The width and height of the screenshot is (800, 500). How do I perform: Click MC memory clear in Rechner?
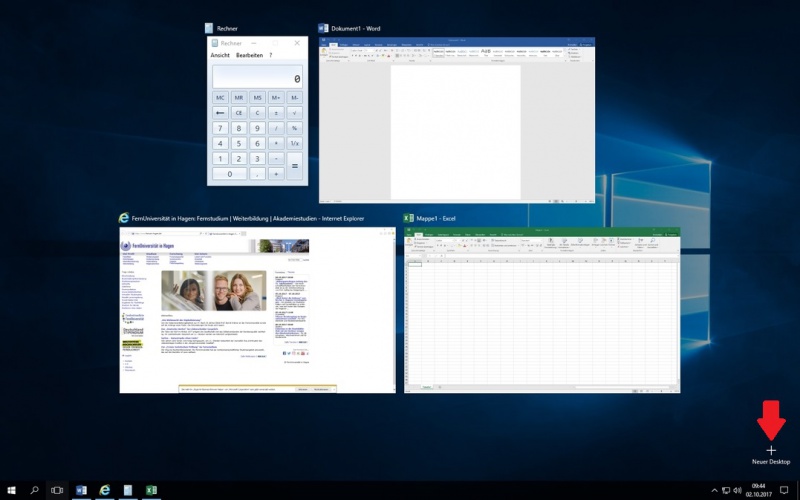pyautogui.click(x=220, y=97)
